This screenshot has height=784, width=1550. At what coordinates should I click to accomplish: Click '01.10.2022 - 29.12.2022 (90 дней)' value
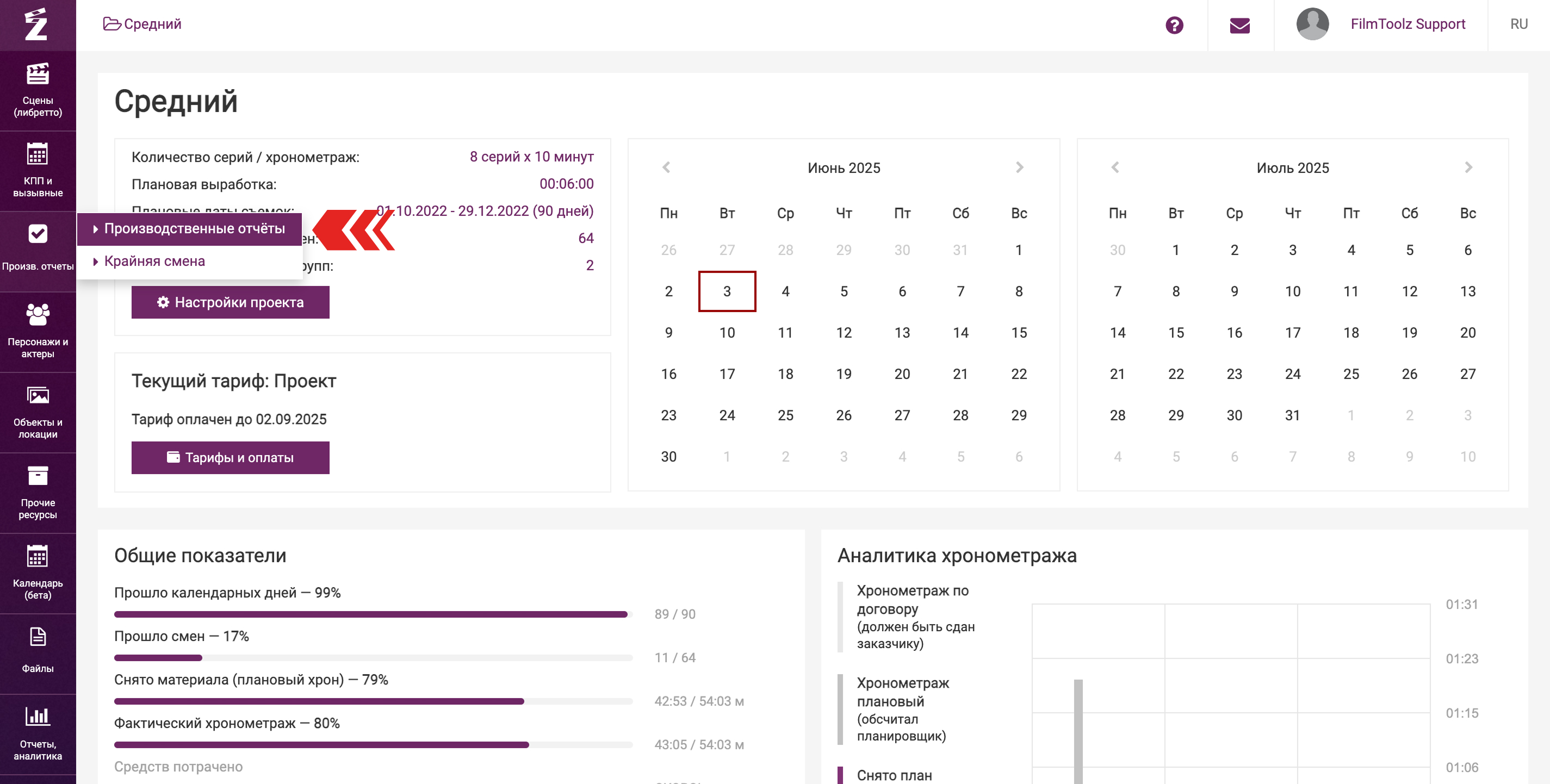coord(485,210)
